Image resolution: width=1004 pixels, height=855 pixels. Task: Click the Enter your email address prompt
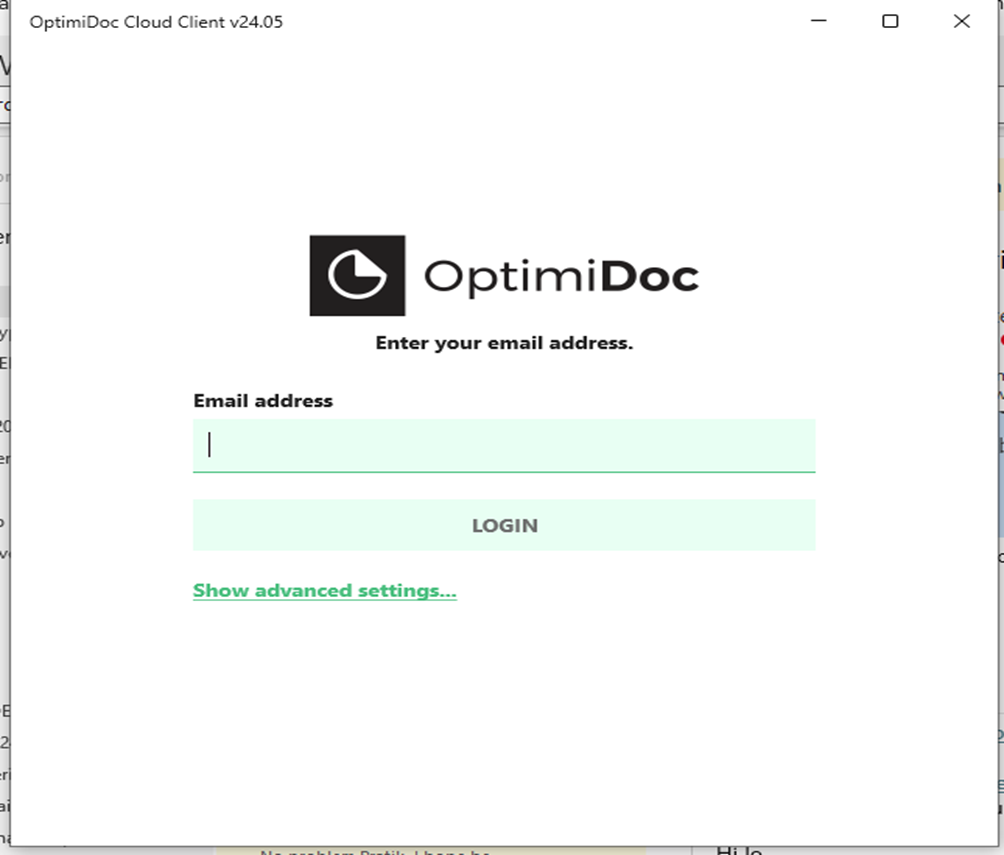[x=504, y=343]
